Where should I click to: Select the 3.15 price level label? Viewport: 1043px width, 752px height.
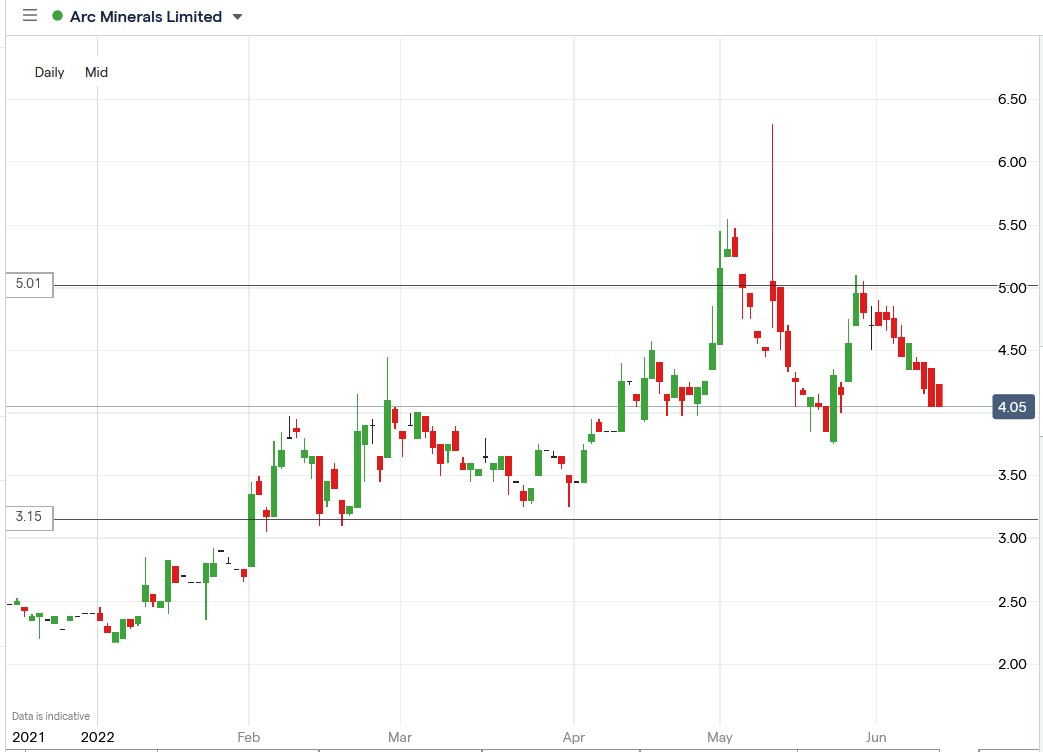[28, 517]
